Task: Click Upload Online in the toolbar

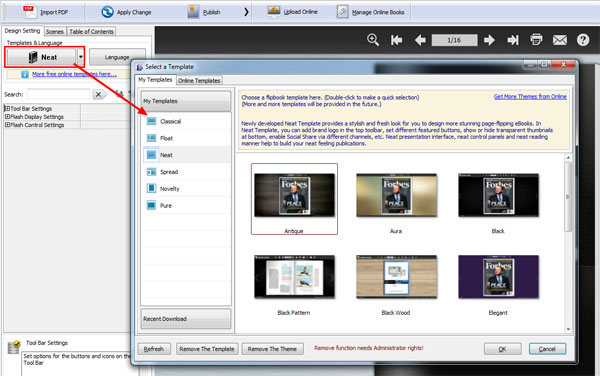Action: (x=292, y=12)
